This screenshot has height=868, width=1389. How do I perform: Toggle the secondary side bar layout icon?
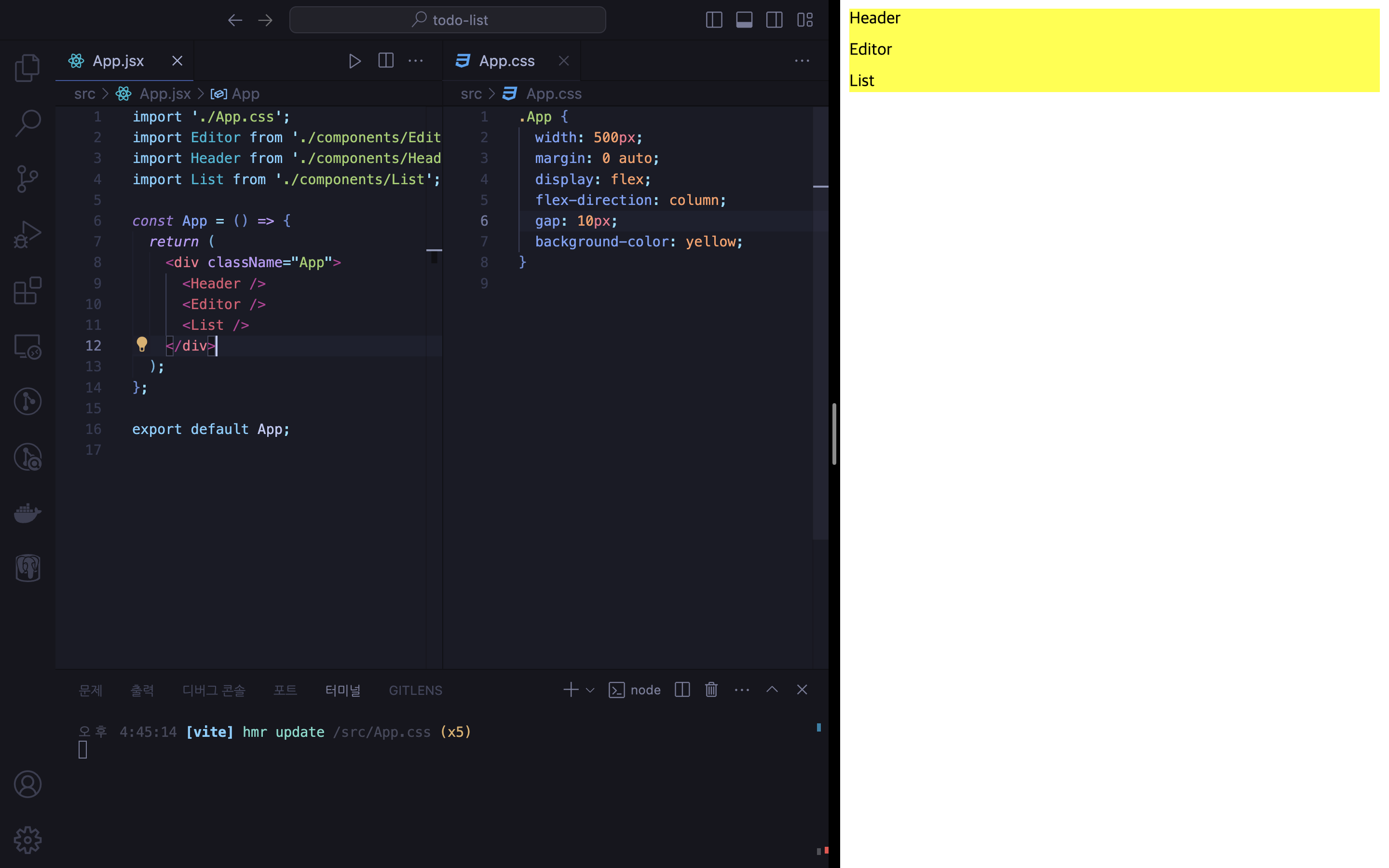774,20
